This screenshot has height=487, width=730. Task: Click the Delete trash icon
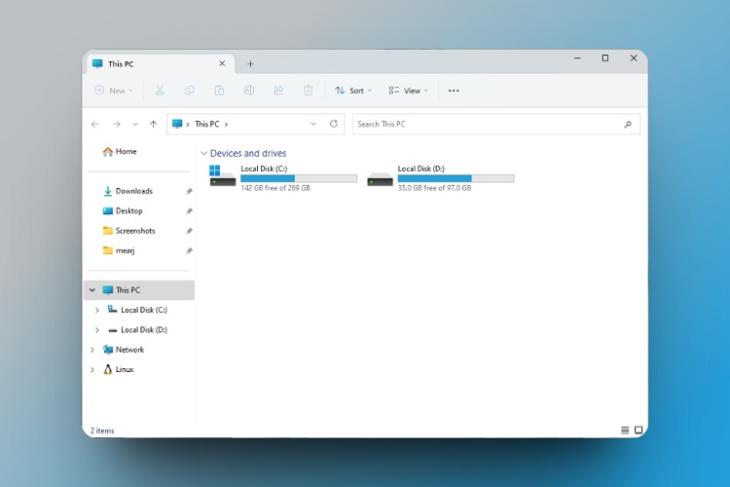tap(308, 90)
